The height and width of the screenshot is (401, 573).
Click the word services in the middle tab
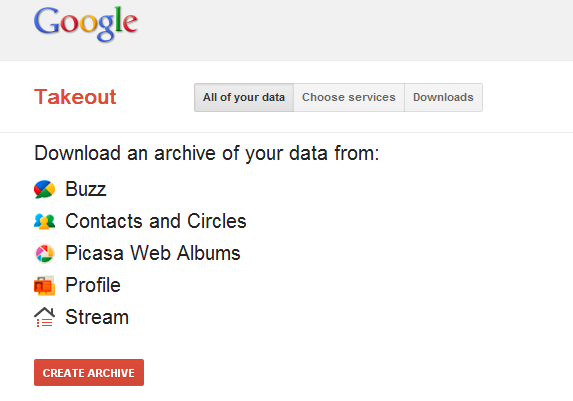tap(372, 97)
